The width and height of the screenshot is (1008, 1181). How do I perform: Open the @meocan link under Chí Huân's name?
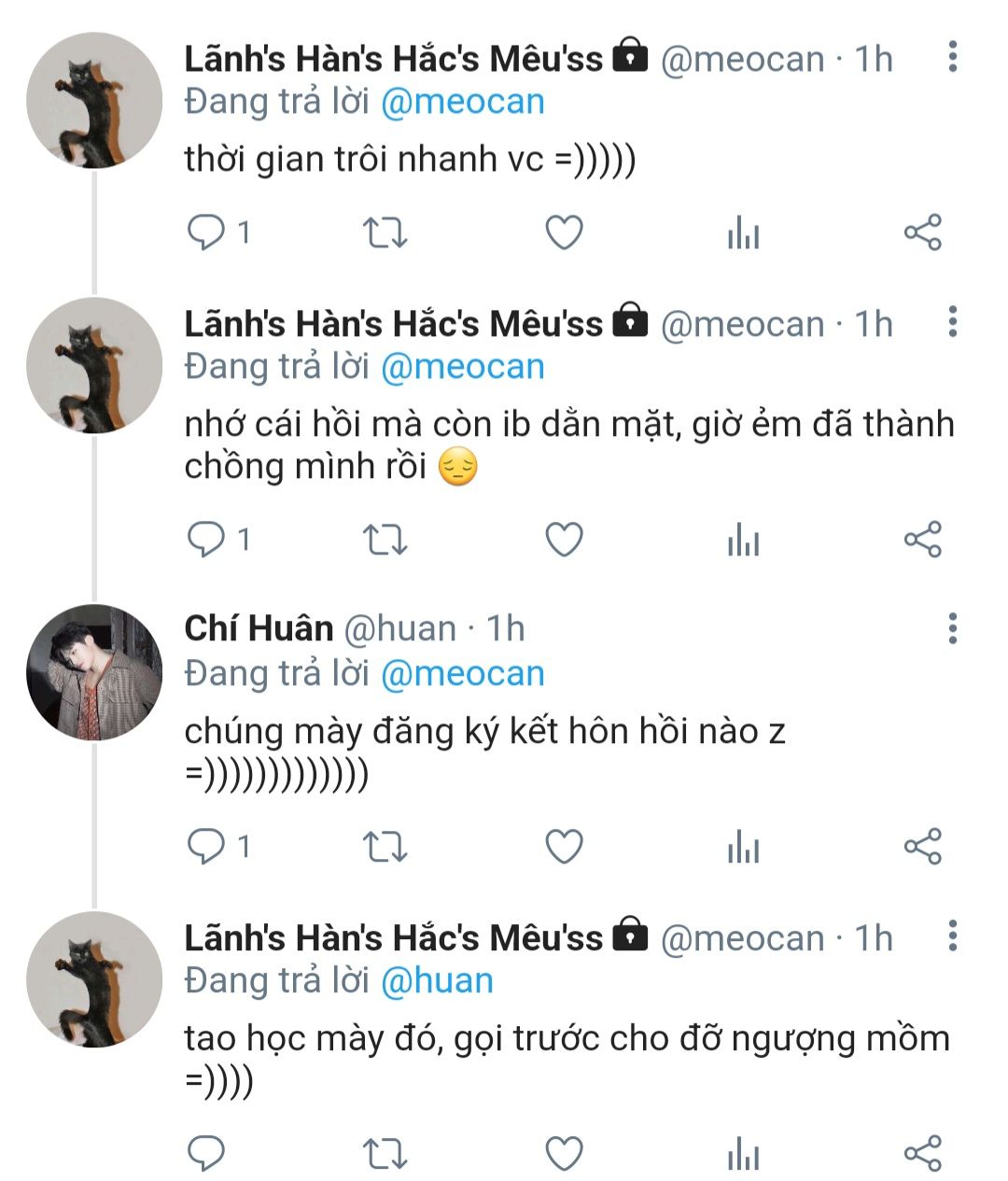[463, 673]
